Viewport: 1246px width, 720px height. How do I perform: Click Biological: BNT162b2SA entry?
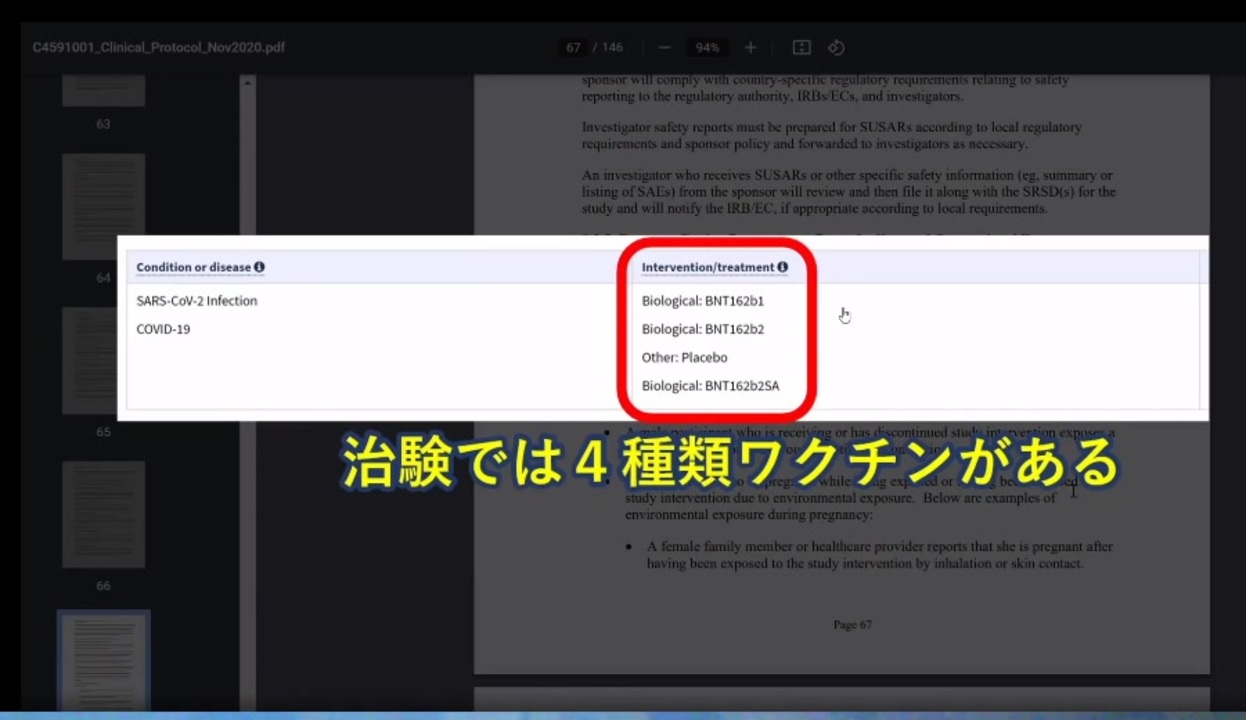[710, 386]
